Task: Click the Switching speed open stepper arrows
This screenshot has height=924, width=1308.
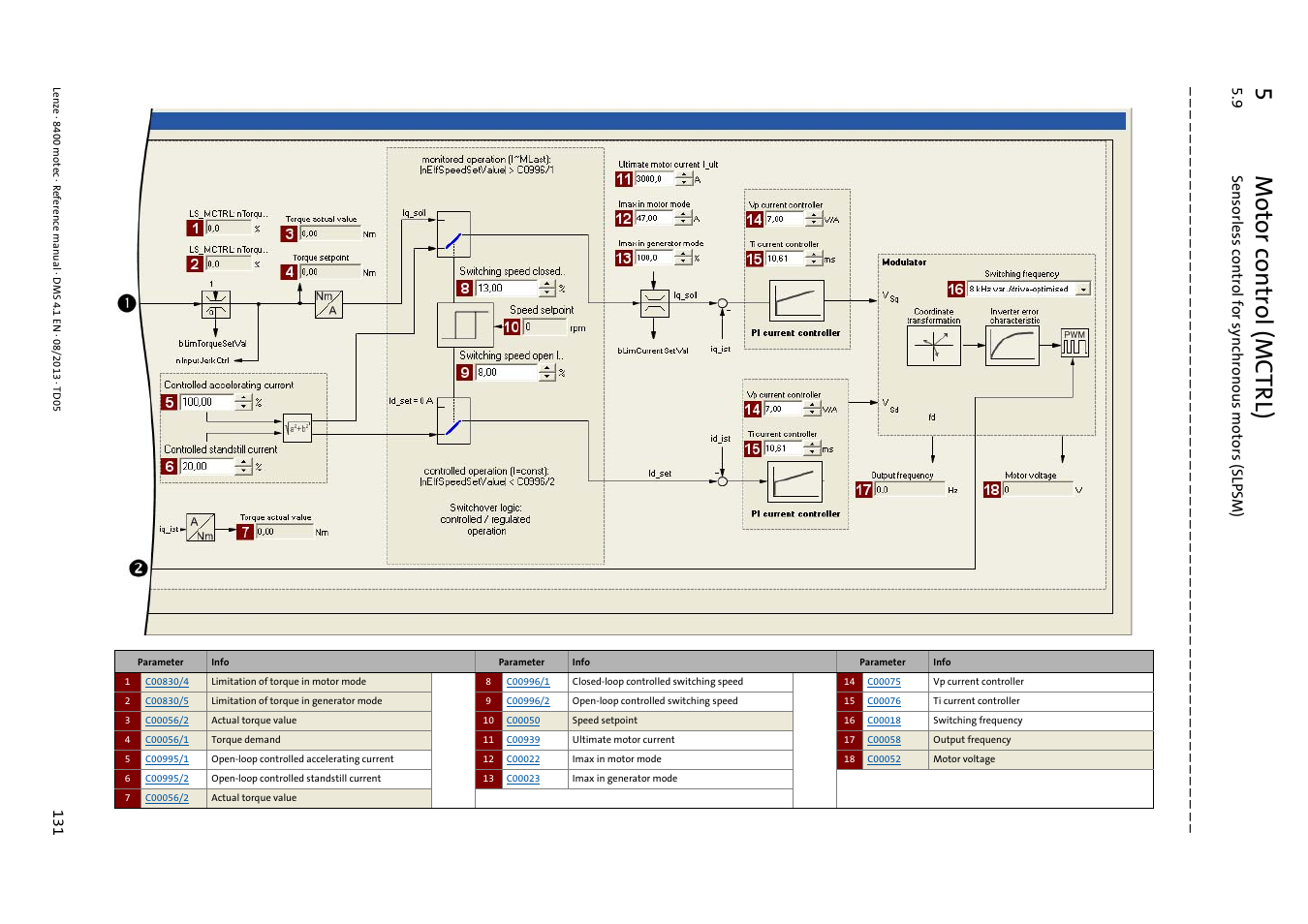Action: pos(546,372)
